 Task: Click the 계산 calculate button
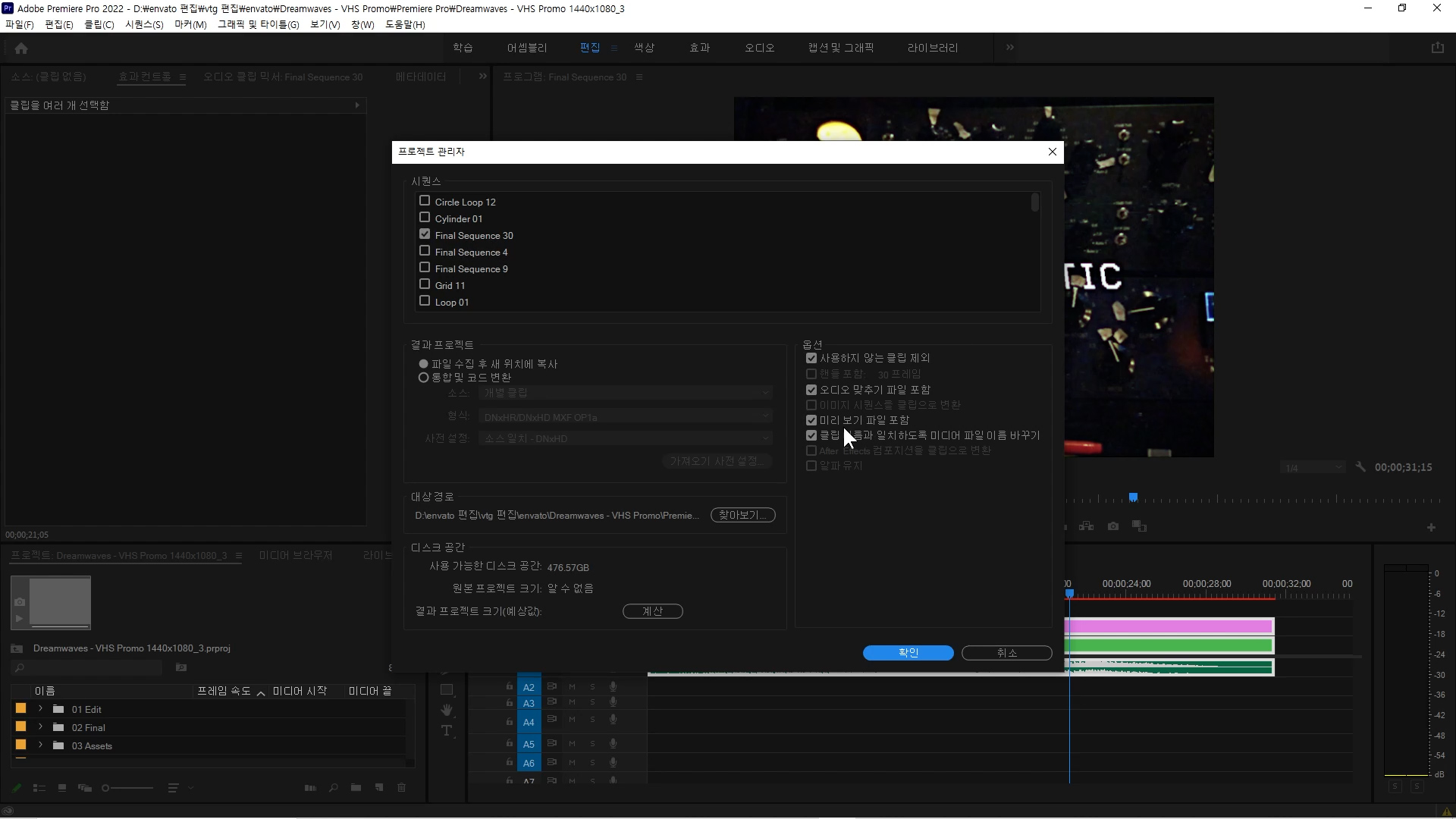click(x=652, y=611)
